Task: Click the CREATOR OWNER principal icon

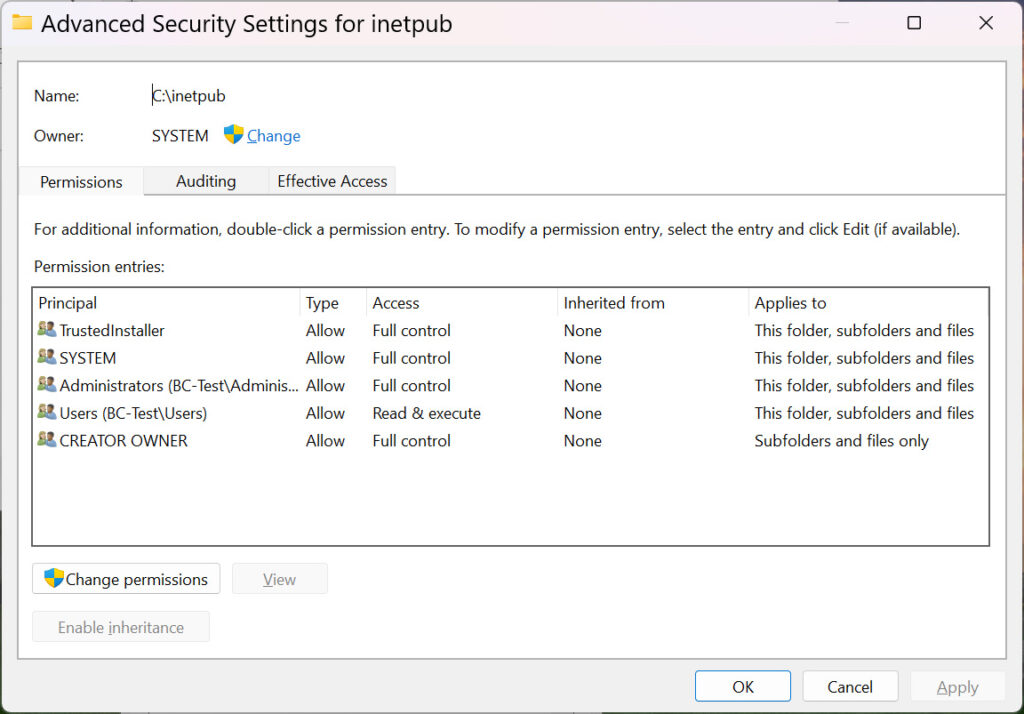Action: point(45,440)
